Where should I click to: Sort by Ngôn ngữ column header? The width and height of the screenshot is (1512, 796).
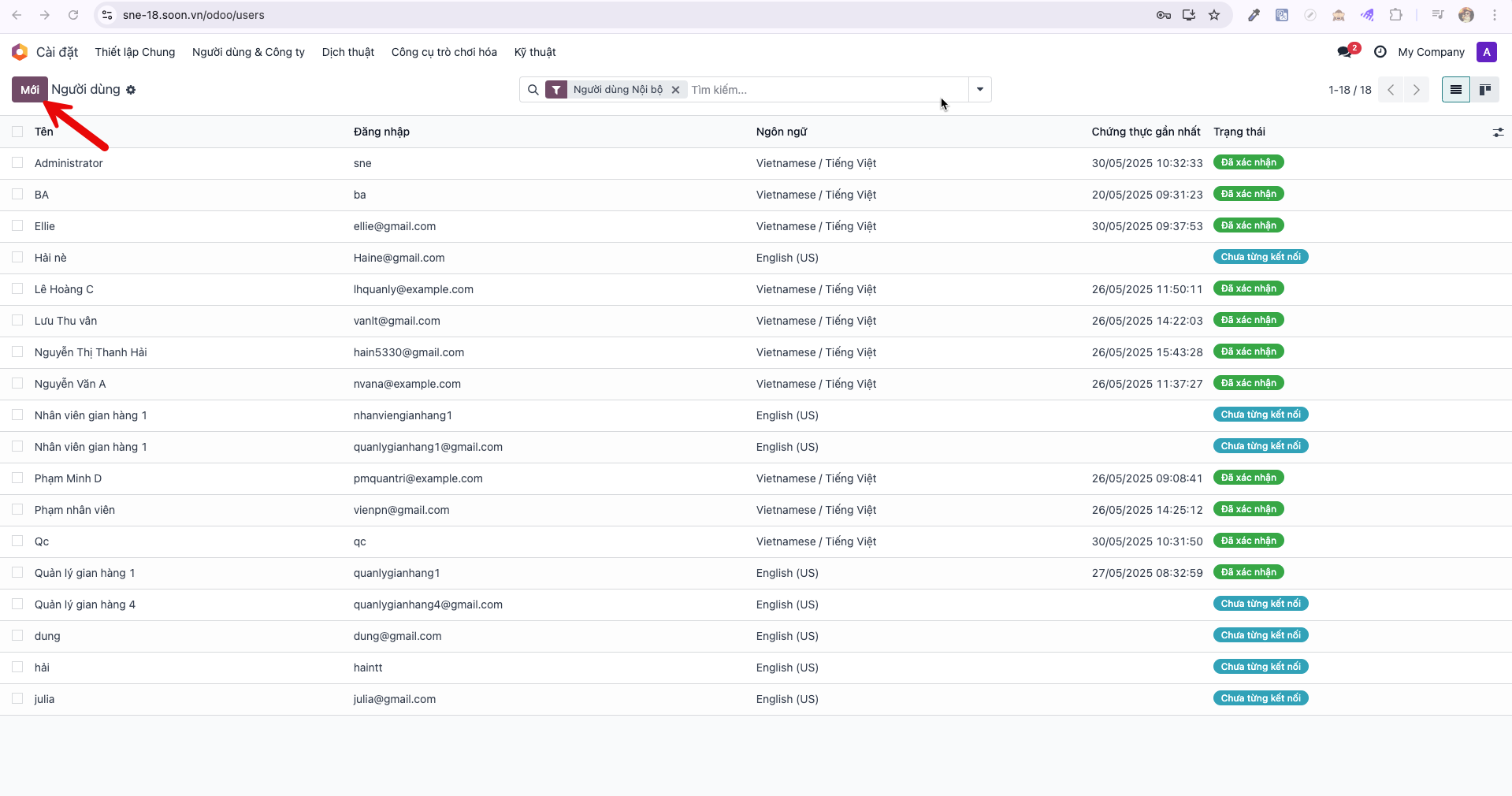(782, 132)
